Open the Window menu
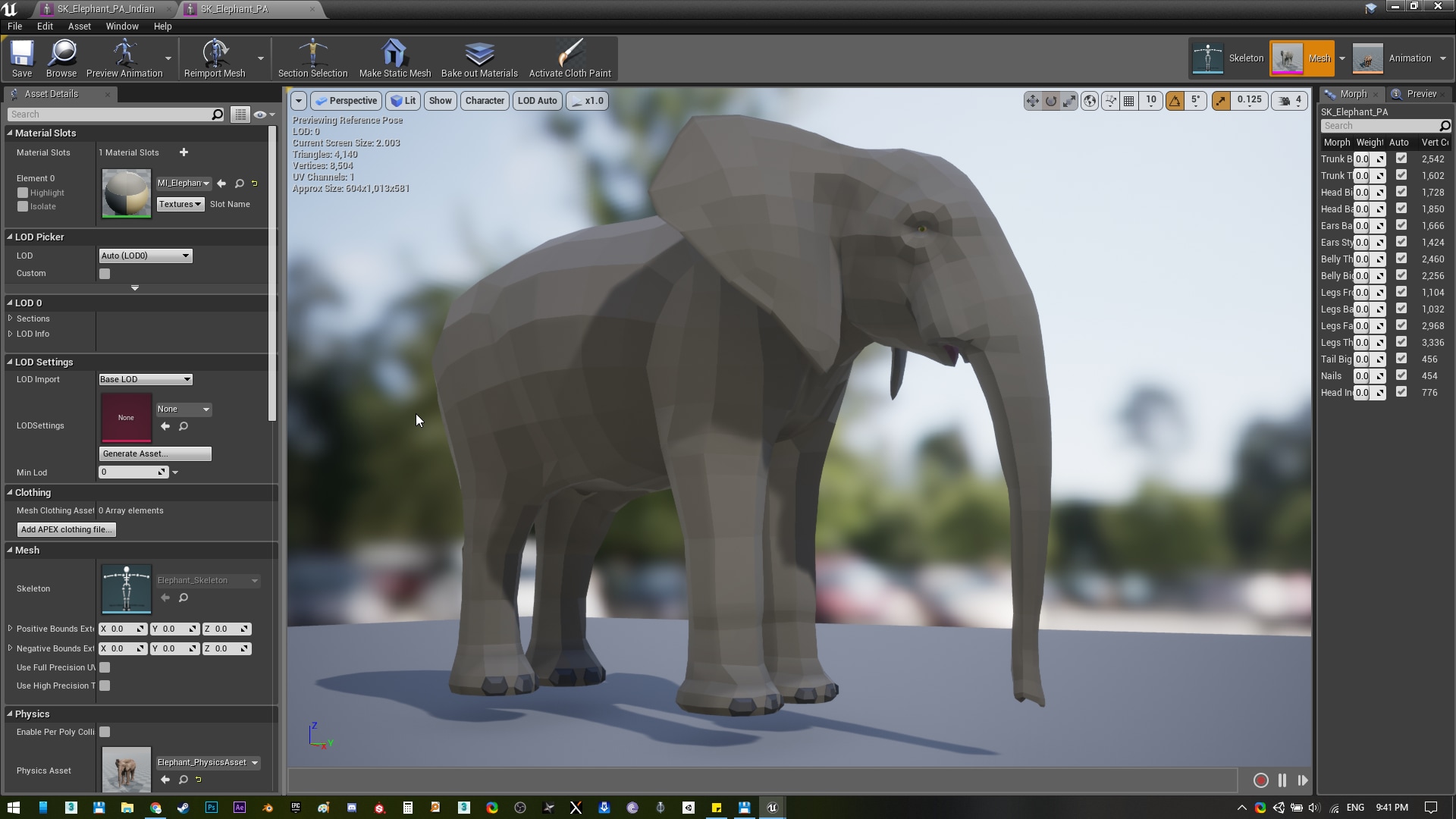The height and width of the screenshot is (819, 1456). pyautogui.click(x=122, y=26)
